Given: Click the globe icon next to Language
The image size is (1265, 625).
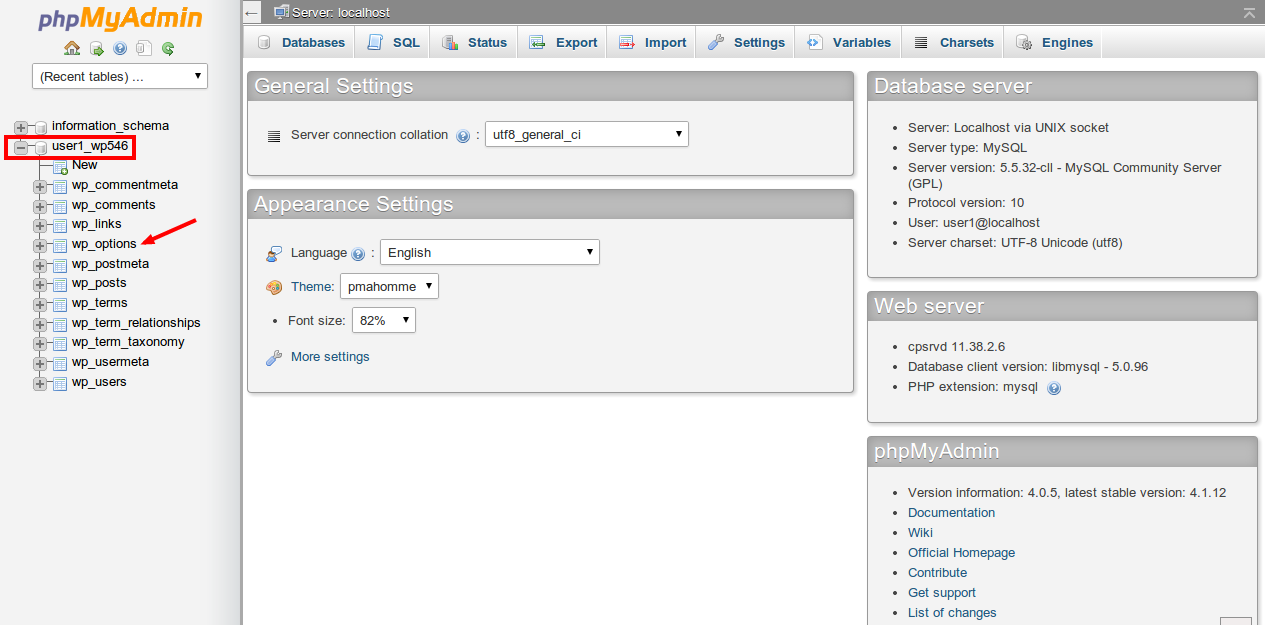Looking at the screenshot, I should [x=273, y=252].
